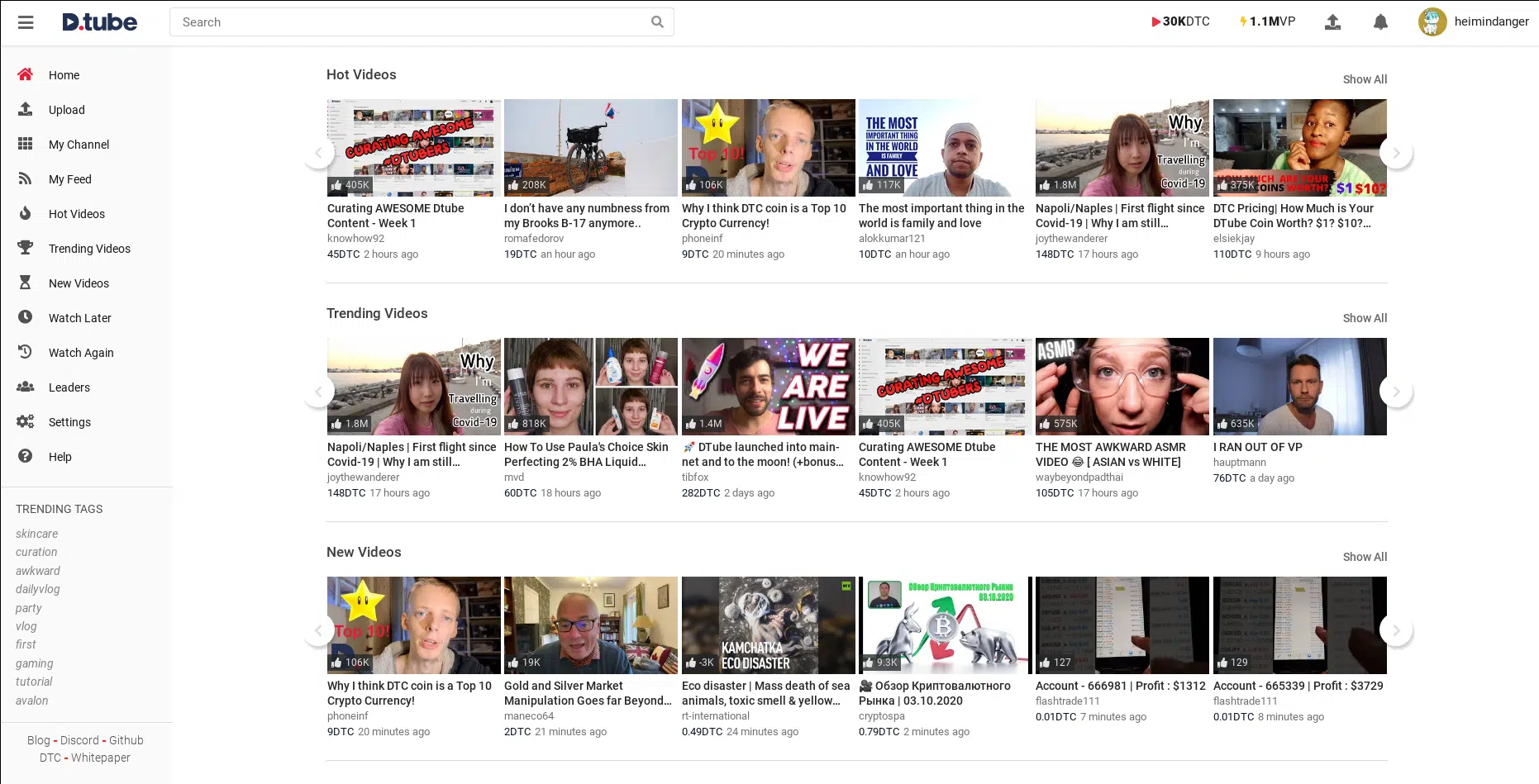Image resolution: width=1539 pixels, height=784 pixels.
Task: Open the KAMCHATKA ECO DISASTER thumbnail
Action: (x=768, y=625)
